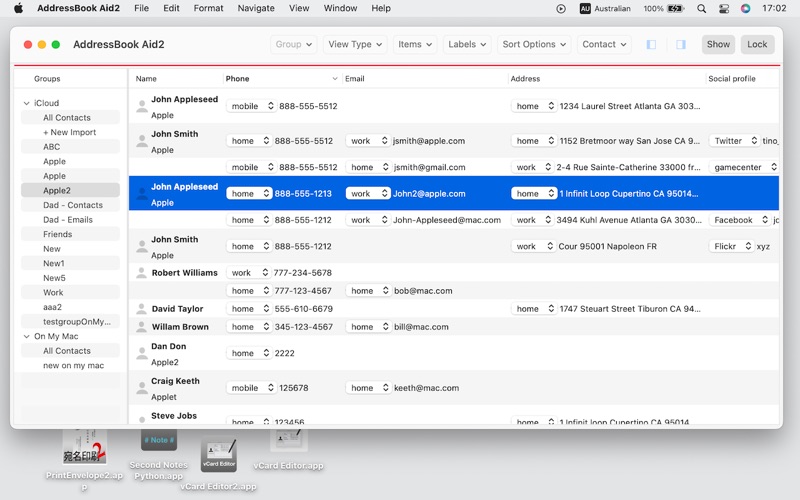Change work label for jsmith@apple.com
The image size is (800, 500).
[367, 141]
